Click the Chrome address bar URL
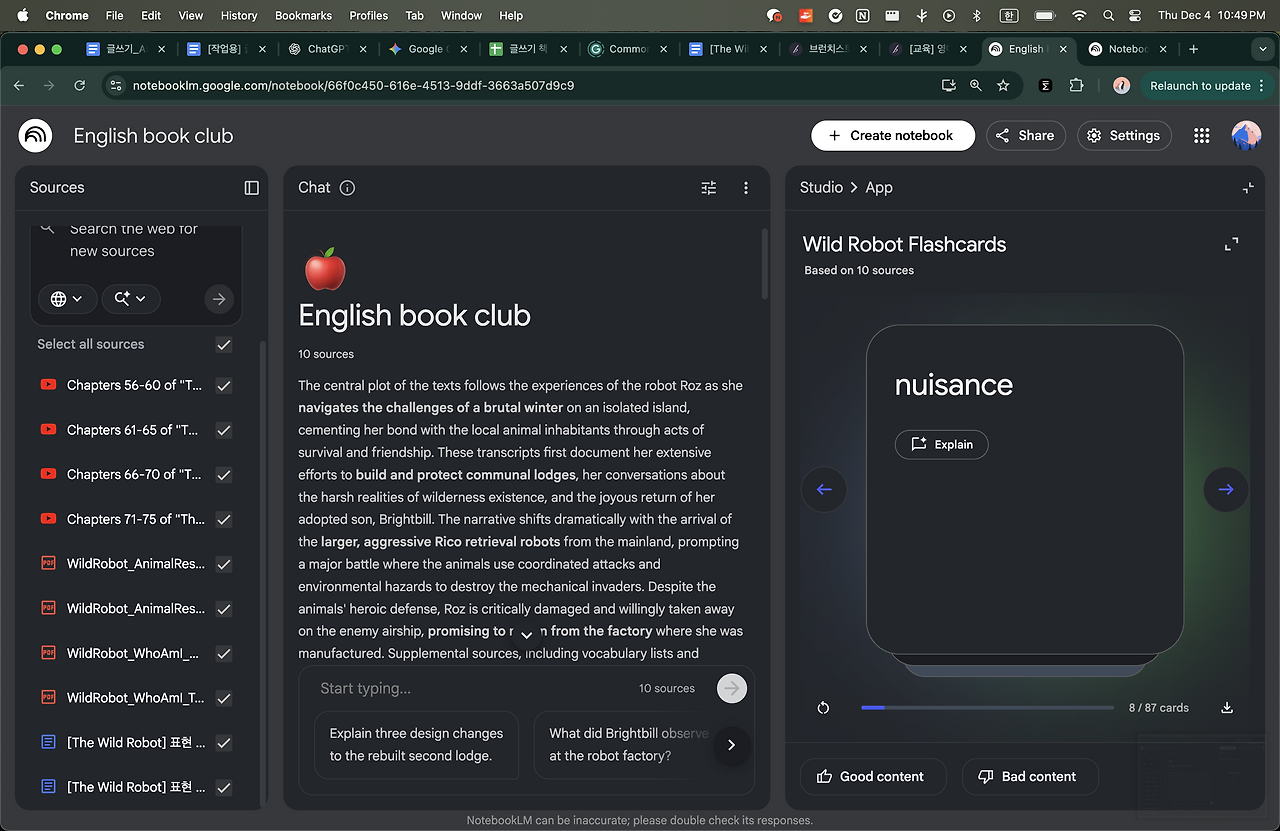Viewport: 1280px width, 831px height. tap(353, 86)
